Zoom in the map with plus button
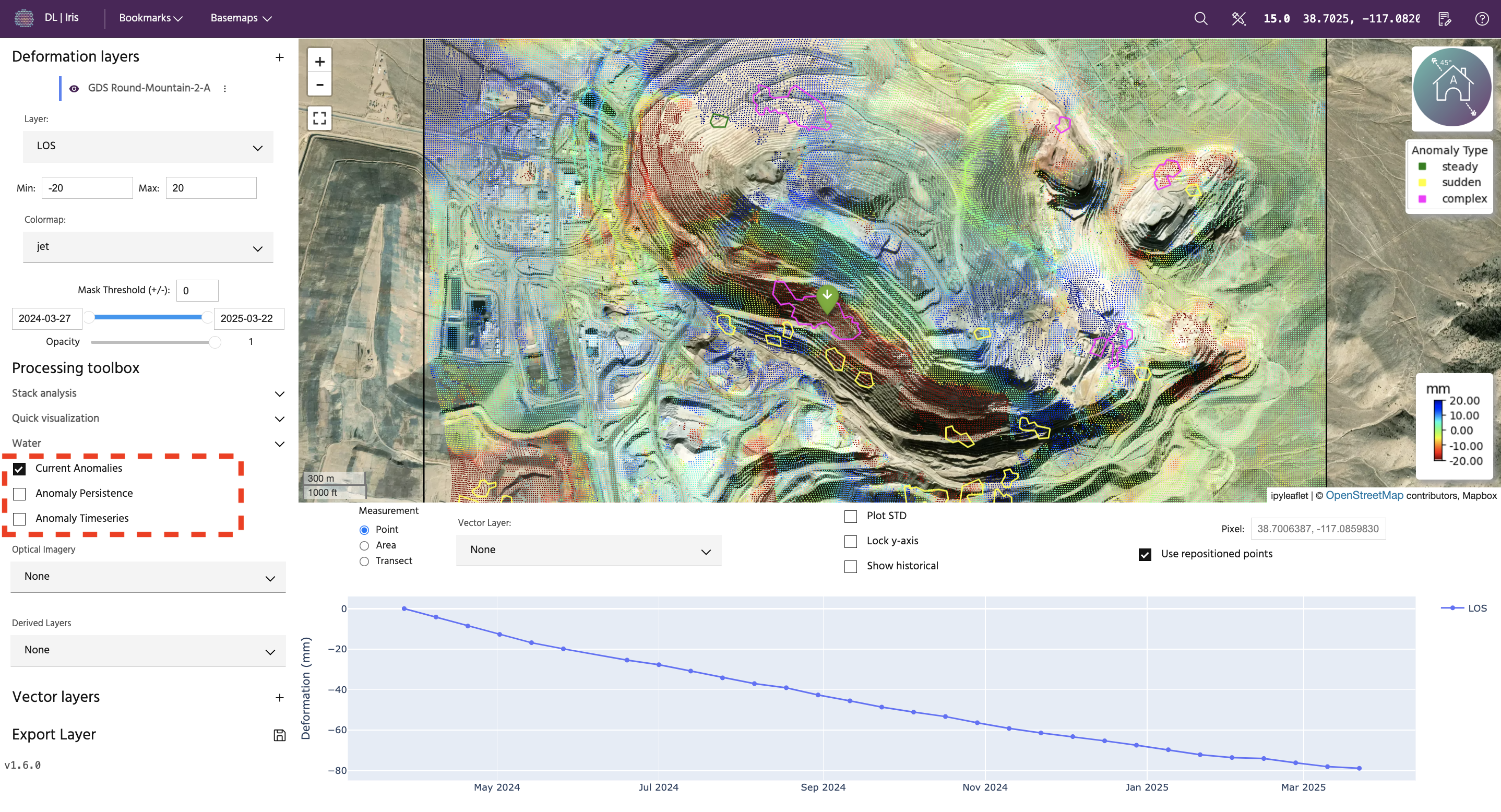Image resolution: width=1501 pixels, height=812 pixels. (x=319, y=62)
